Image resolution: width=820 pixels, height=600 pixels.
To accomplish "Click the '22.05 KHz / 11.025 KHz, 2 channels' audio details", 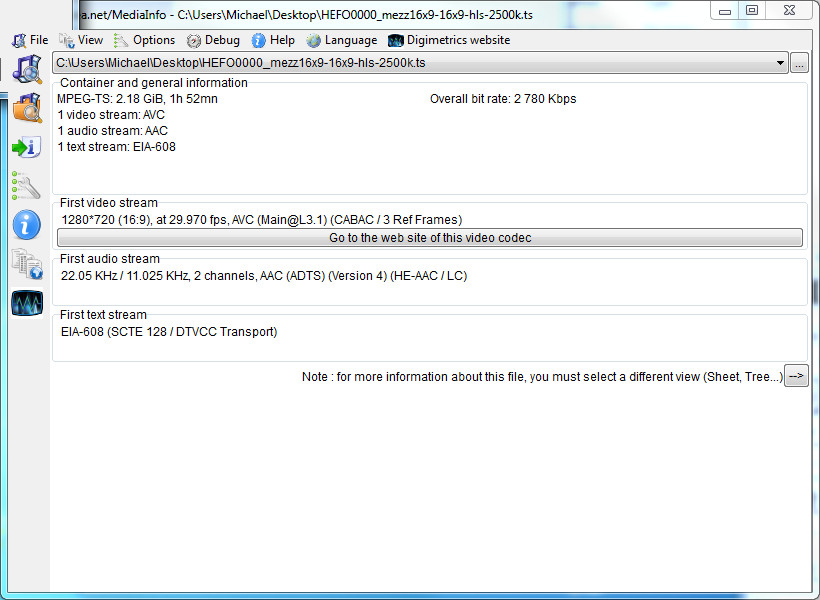I will pyautogui.click(x=264, y=276).
